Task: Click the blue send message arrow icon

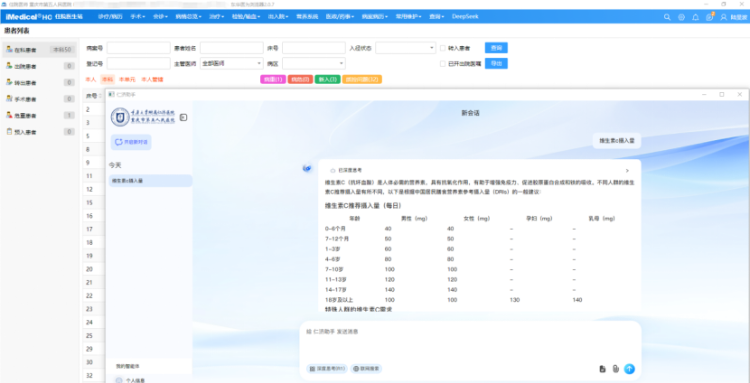Action: (x=629, y=369)
